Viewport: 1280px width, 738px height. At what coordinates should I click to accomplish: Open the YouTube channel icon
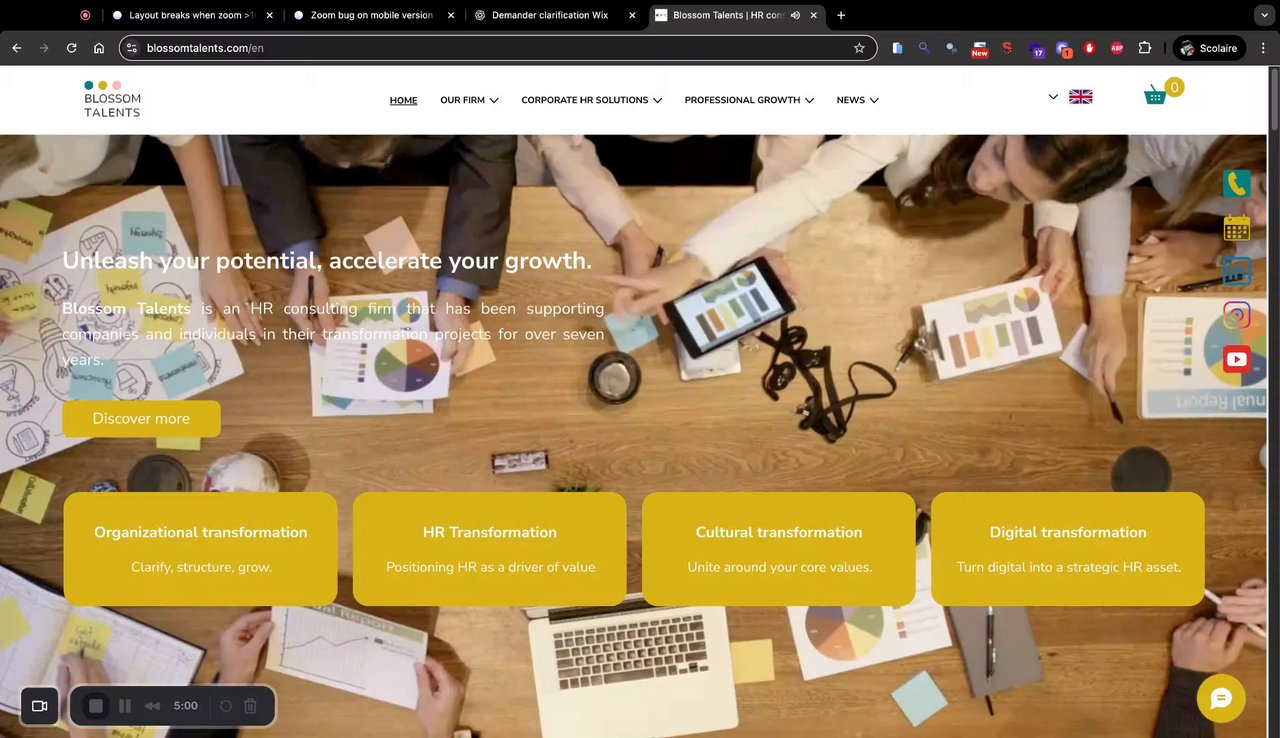point(1237,359)
